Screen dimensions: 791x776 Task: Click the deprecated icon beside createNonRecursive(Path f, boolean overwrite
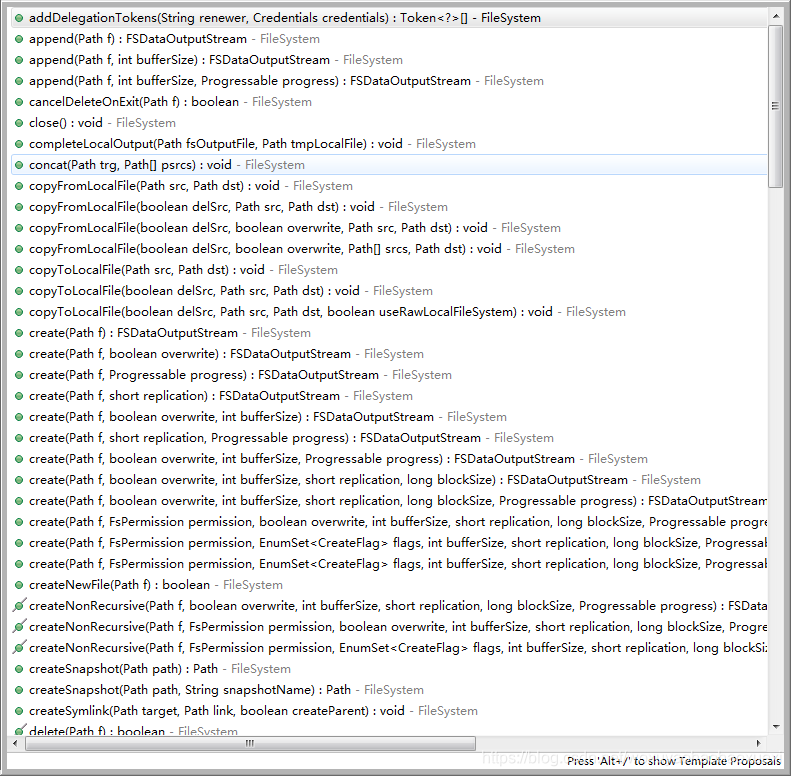[x=19, y=605]
